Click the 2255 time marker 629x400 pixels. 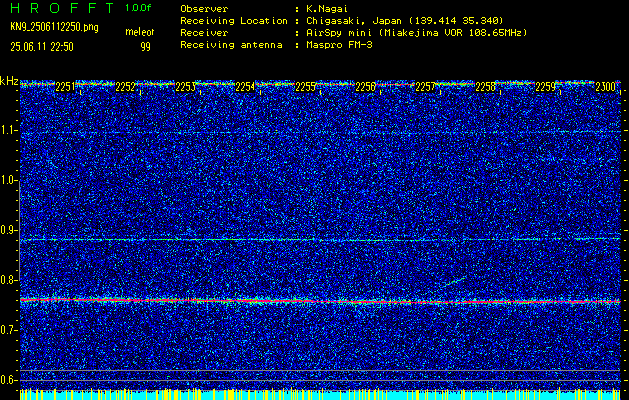(305, 87)
